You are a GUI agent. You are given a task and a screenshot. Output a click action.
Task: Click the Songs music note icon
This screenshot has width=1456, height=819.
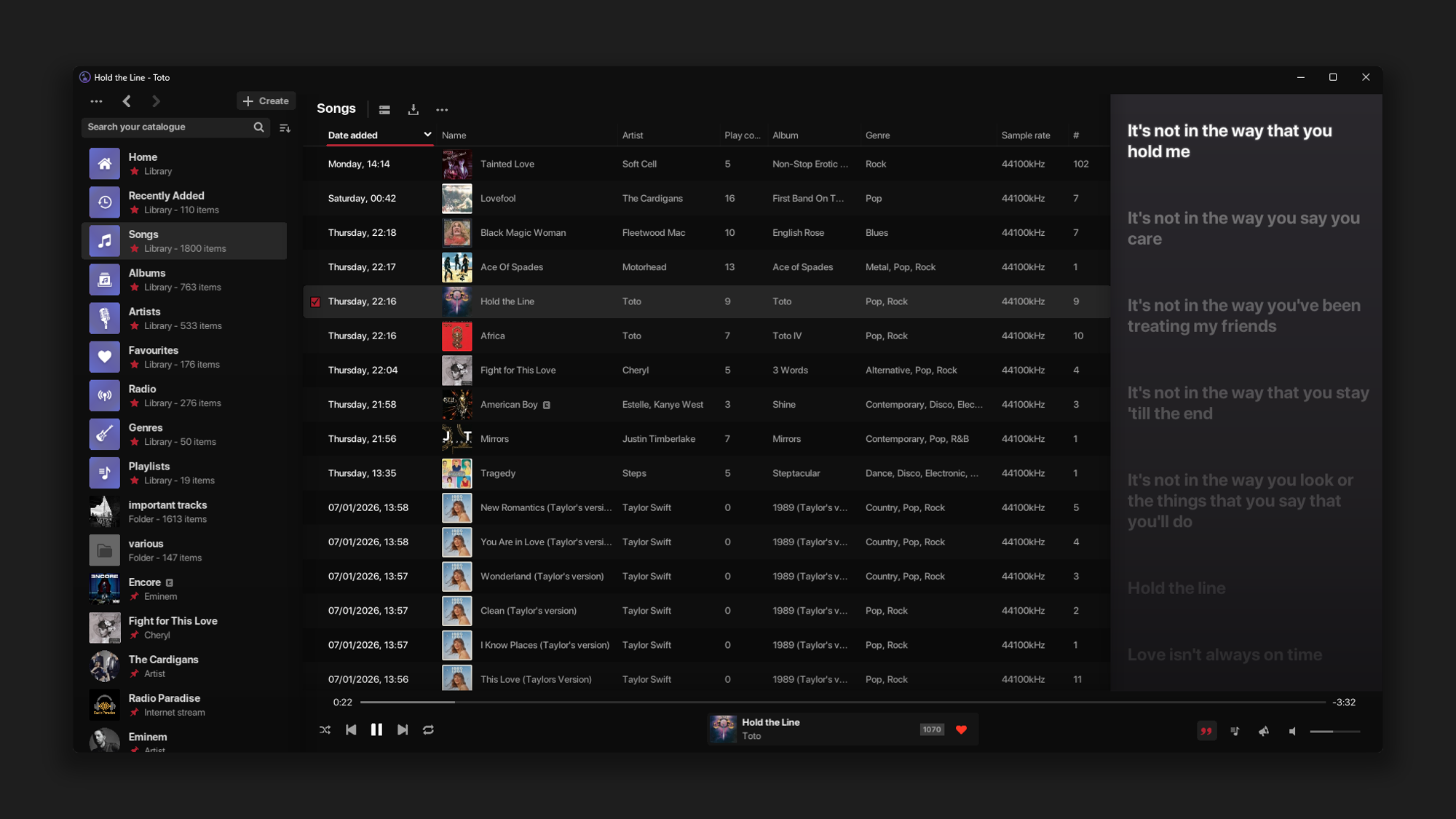click(x=105, y=241)
